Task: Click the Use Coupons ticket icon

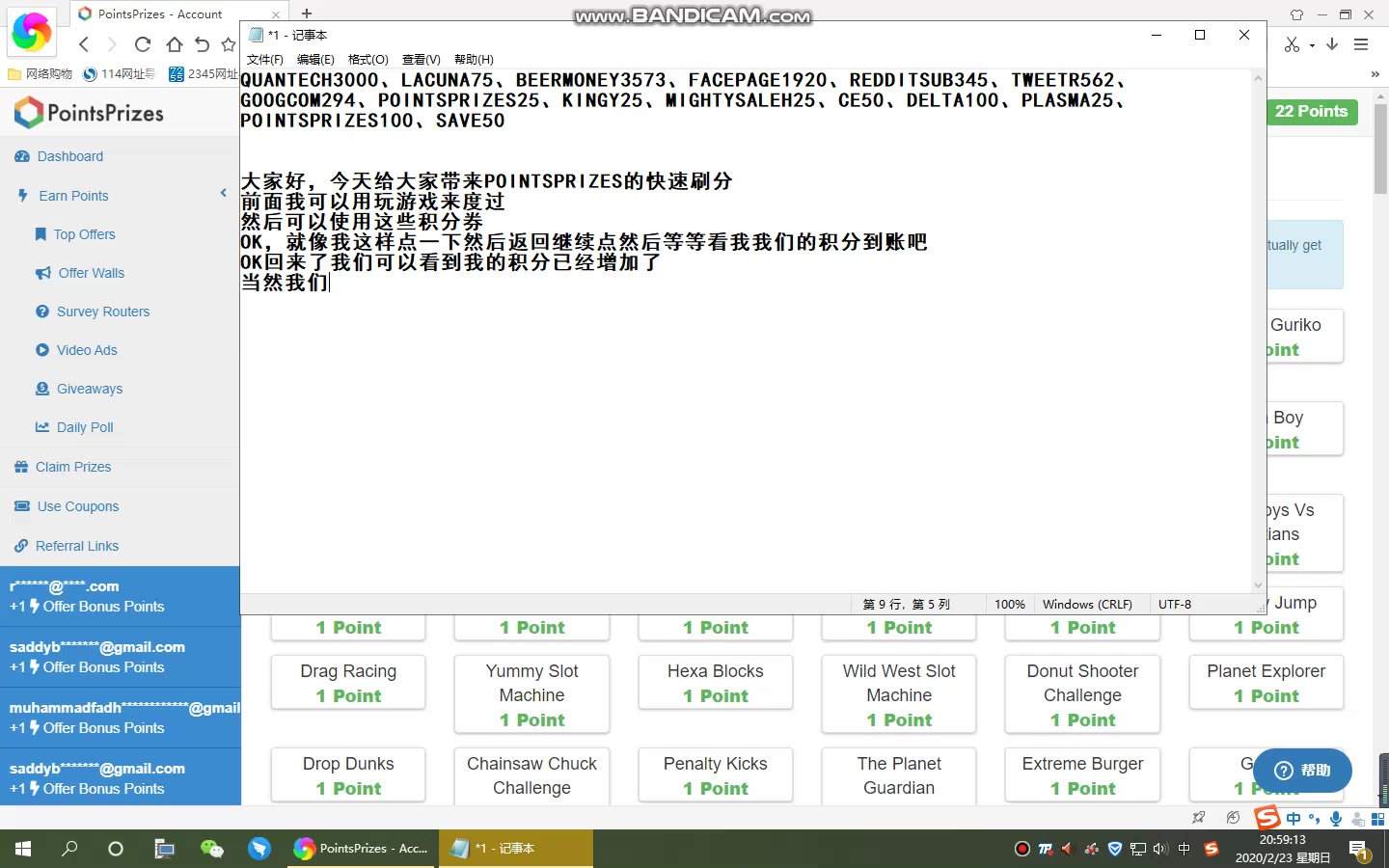Action: point(22,506)
